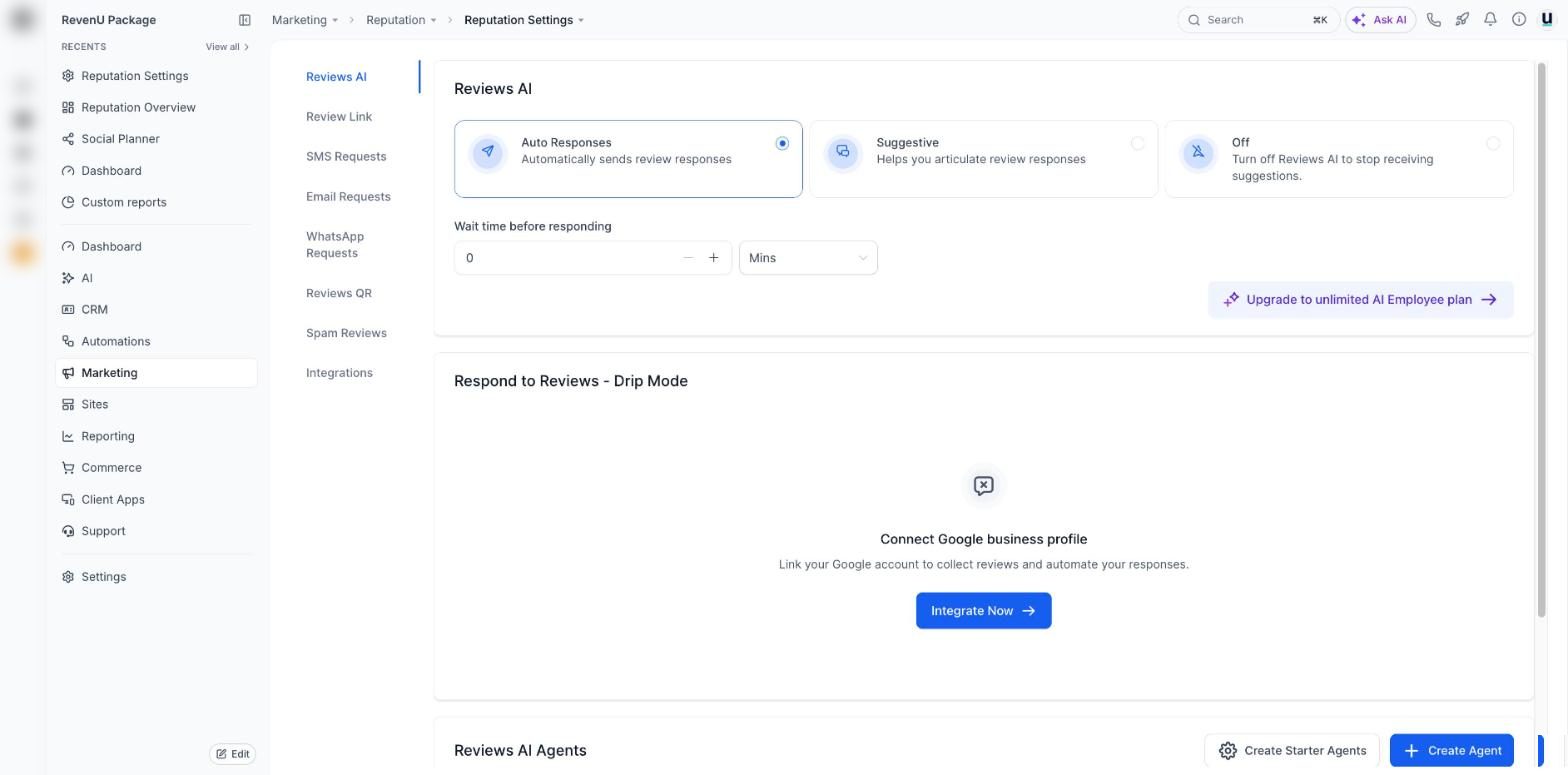Select the Auto Responses radio button
This screenshot has height=775, width=1568.
(782, 144)
